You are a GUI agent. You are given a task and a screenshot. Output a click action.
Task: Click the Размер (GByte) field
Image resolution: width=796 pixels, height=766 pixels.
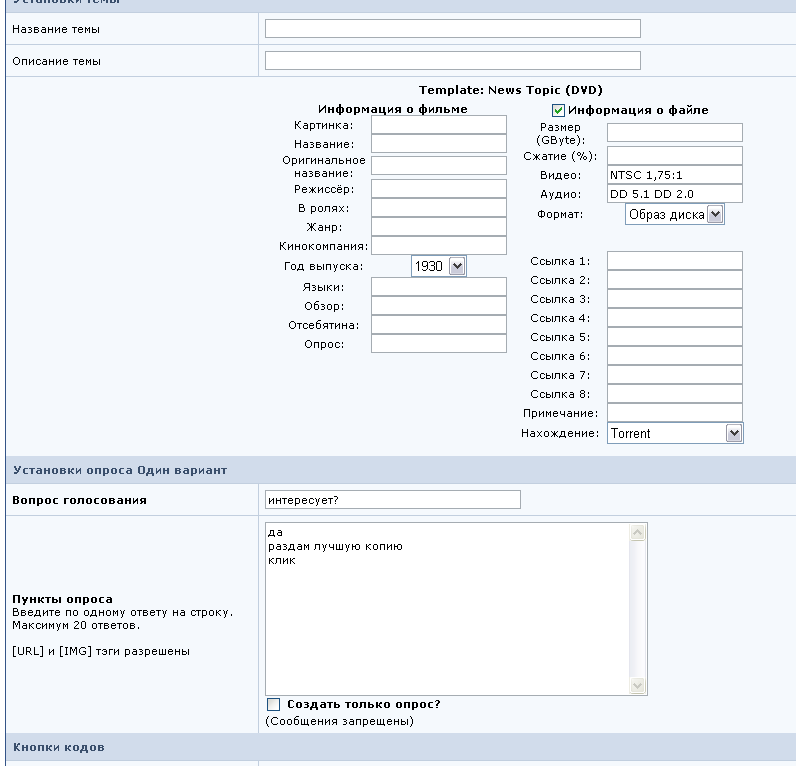pos(675,132)
